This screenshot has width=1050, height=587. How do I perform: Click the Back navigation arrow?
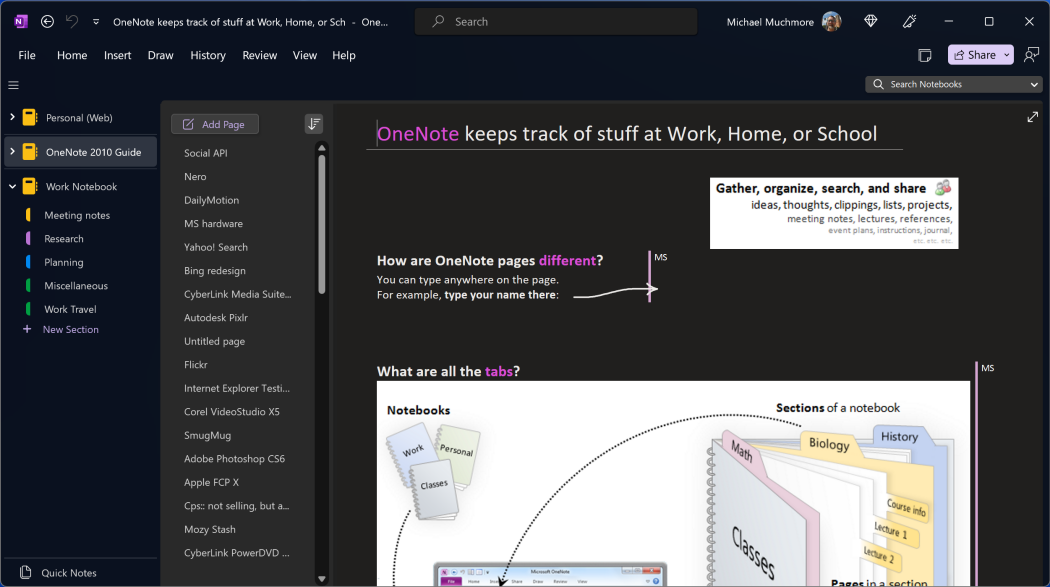[x=46, y=20]
